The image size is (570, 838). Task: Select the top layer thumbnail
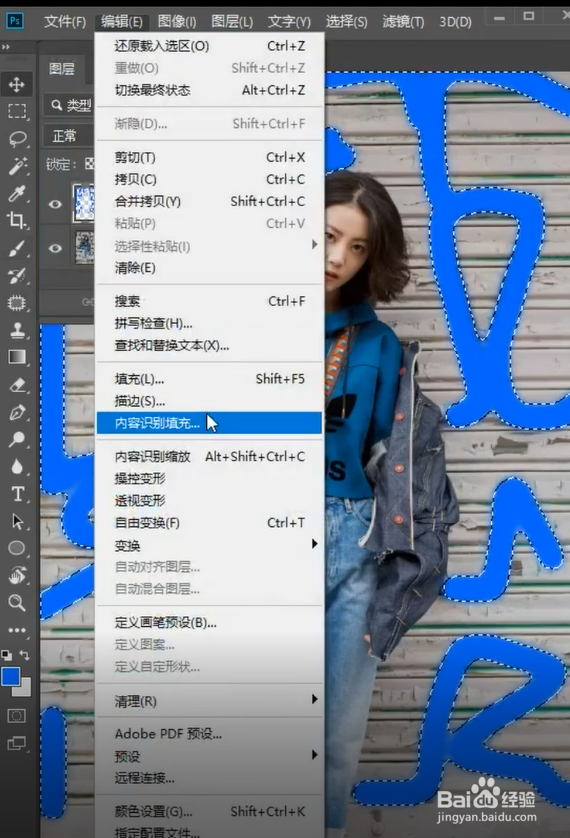pyautogui.click(x=84, y=204)
